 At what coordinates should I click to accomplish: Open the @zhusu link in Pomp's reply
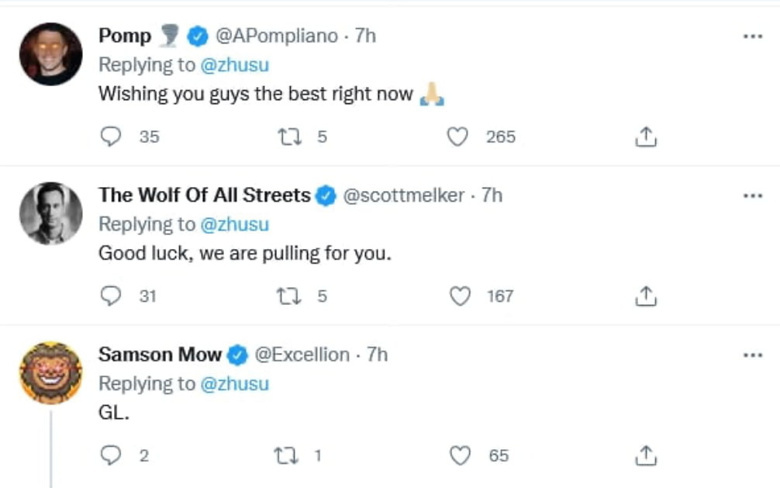click(234, 65)
